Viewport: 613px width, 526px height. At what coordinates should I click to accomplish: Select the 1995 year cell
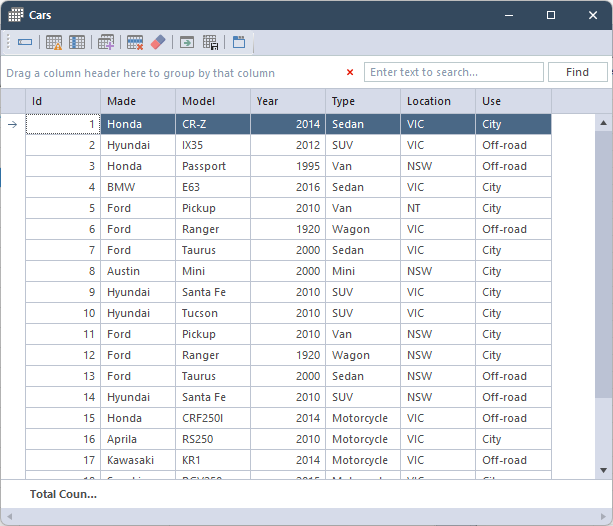[x=288, y=166]
